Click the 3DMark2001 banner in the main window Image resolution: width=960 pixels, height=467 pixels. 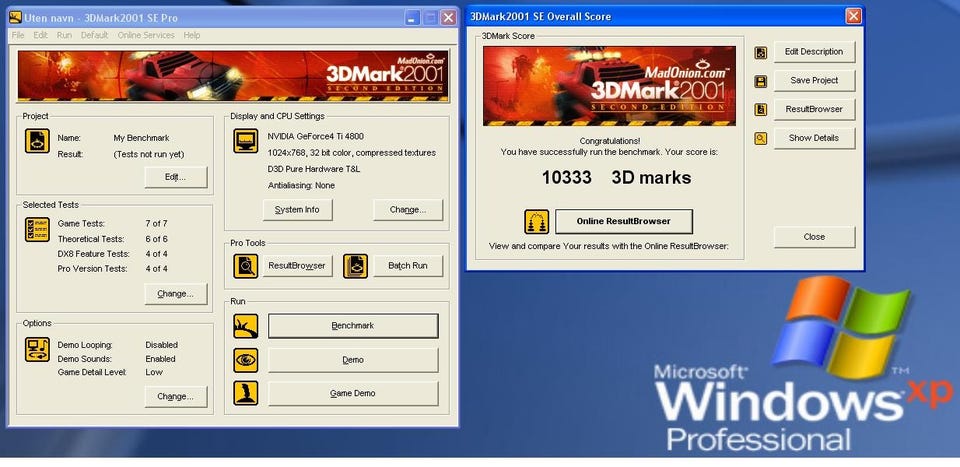pos(233,76)
